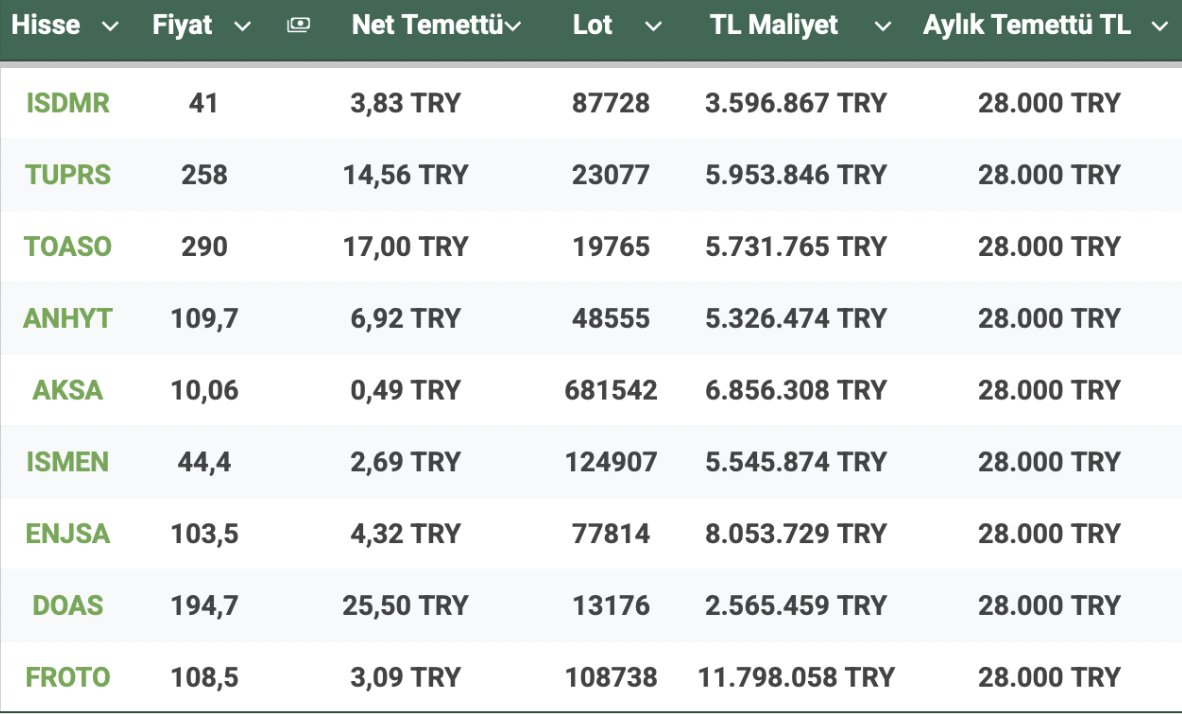This screenshot has width=1182, height=714.
Task: Select AKSA price cell 10,06
Action: pos(204,390)
